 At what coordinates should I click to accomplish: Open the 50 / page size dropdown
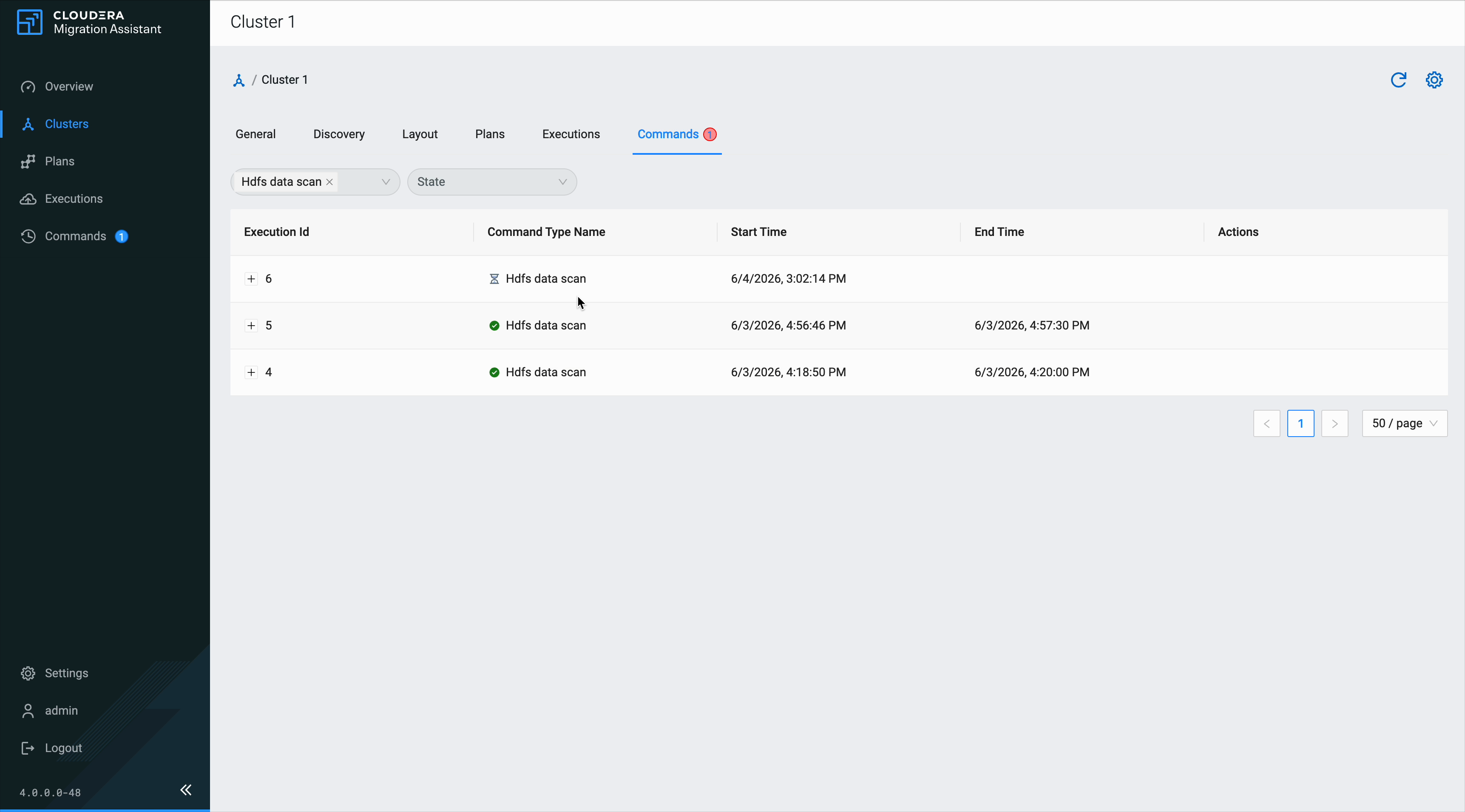[x=1405, y=423]
